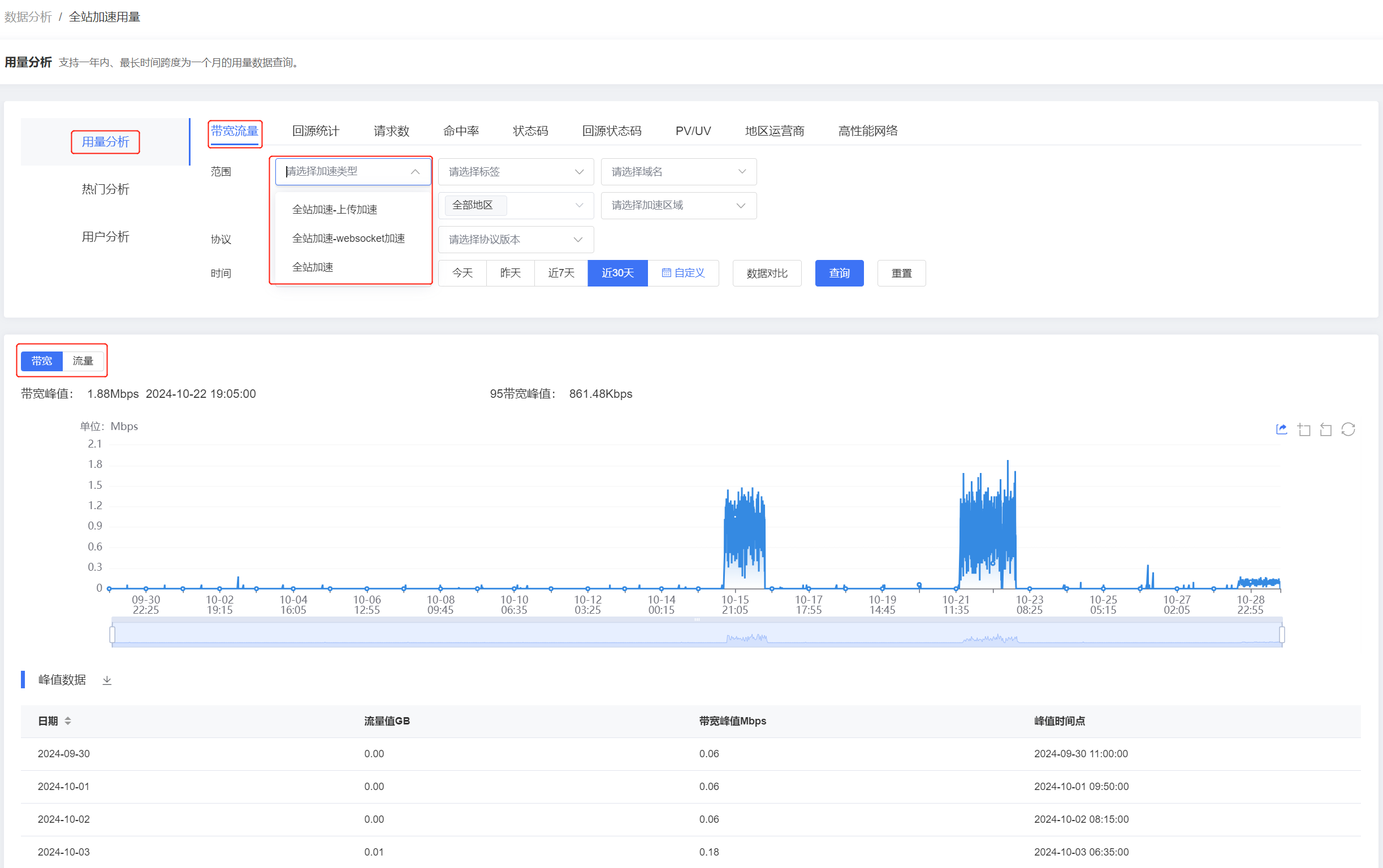Select 昨天 time range
The image size is (1383, 868).
[x=510, y=274]
